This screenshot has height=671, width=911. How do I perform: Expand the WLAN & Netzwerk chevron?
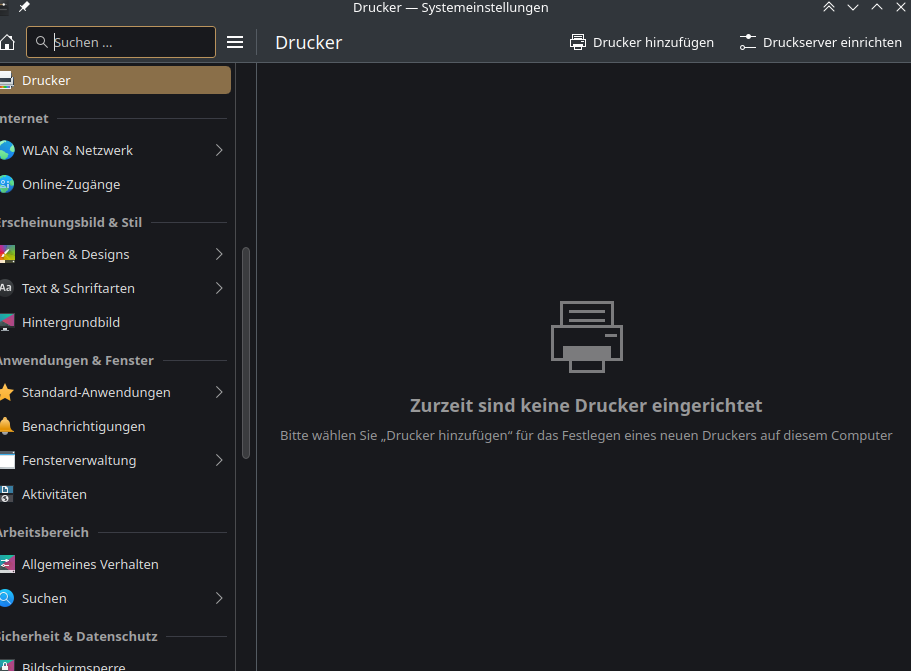(x=218, y=150)
